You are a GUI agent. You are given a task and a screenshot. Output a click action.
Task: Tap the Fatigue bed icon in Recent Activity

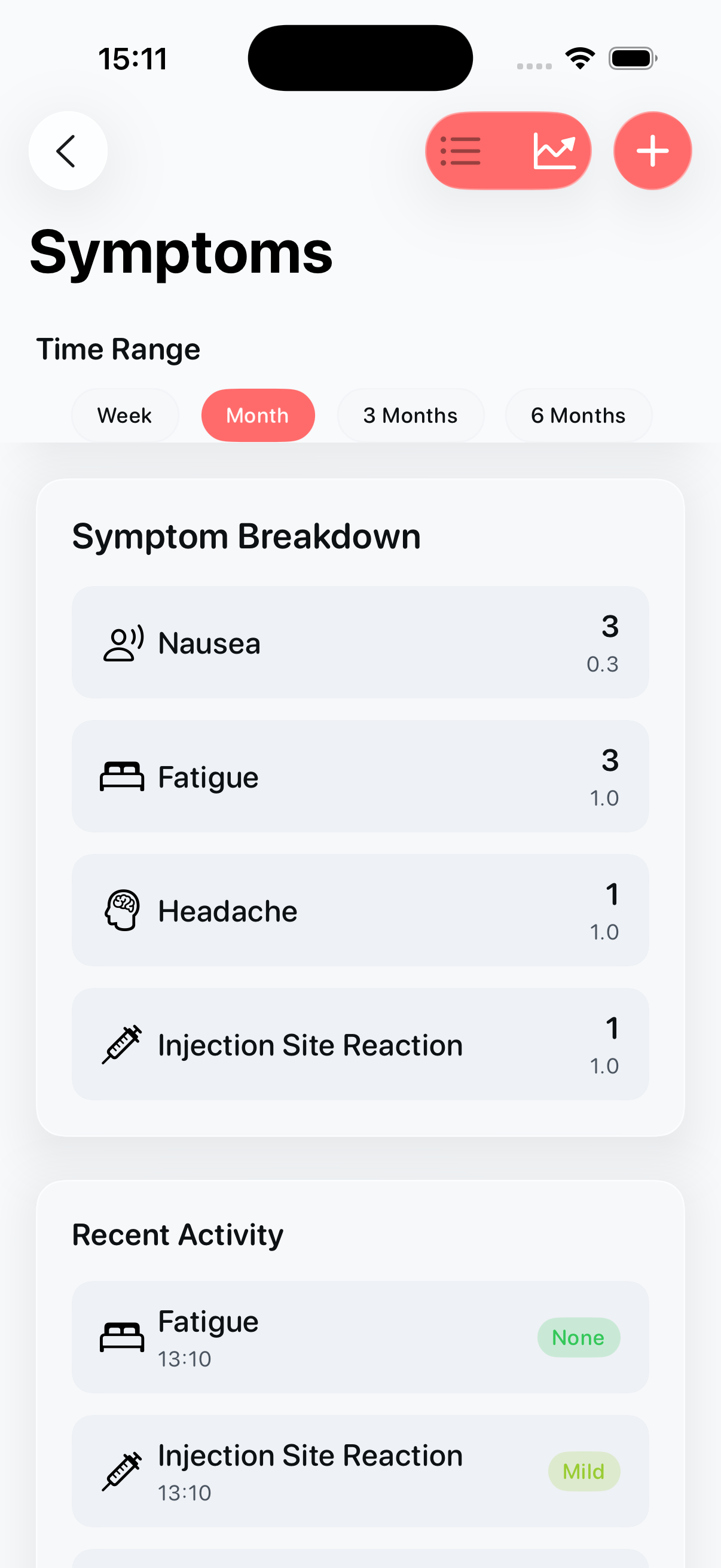tap(123, 1337)
